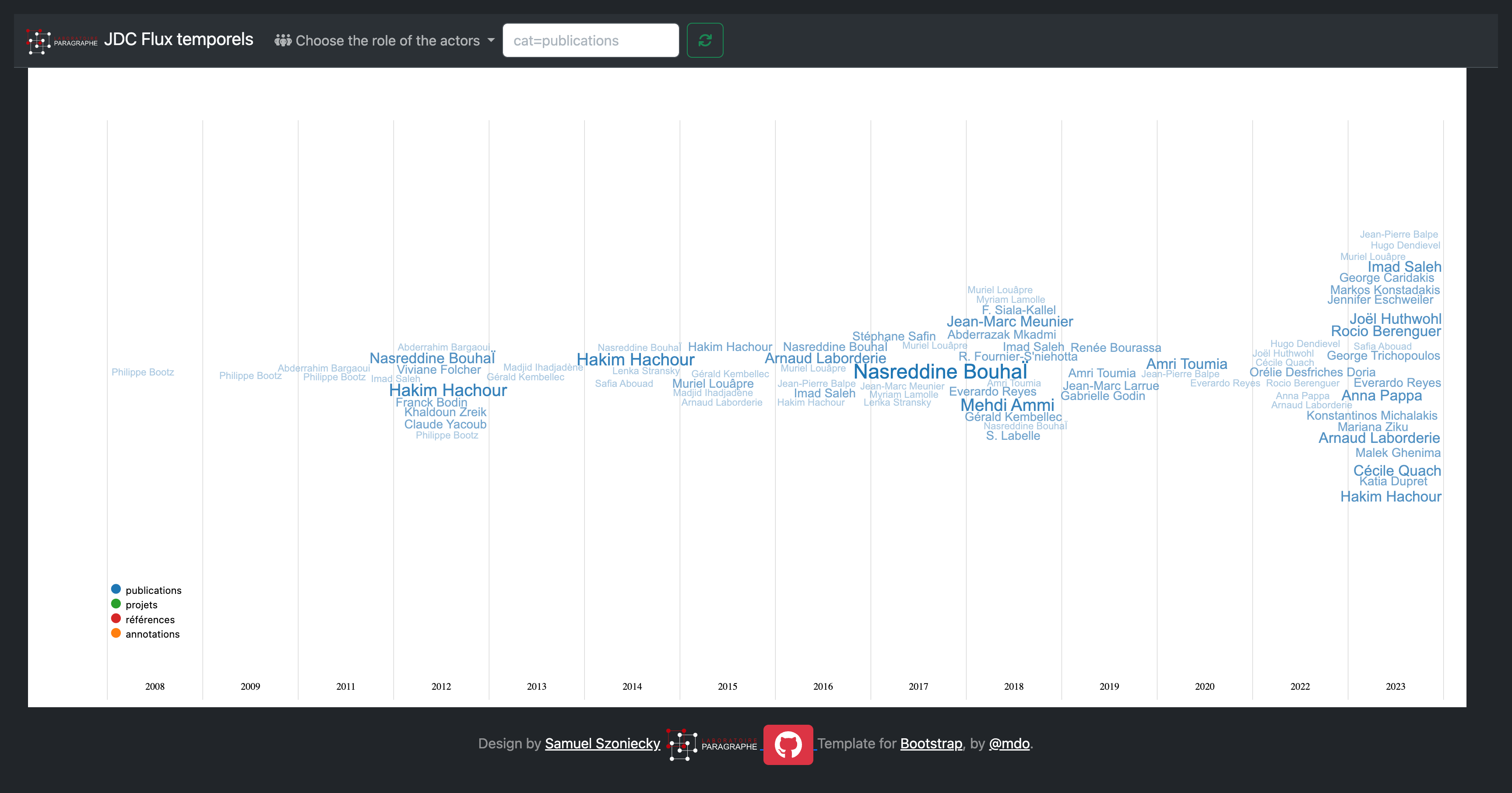Screen dimensions: 1512x793
Task: Click the green refresh icon button
Action: point(704,41)
